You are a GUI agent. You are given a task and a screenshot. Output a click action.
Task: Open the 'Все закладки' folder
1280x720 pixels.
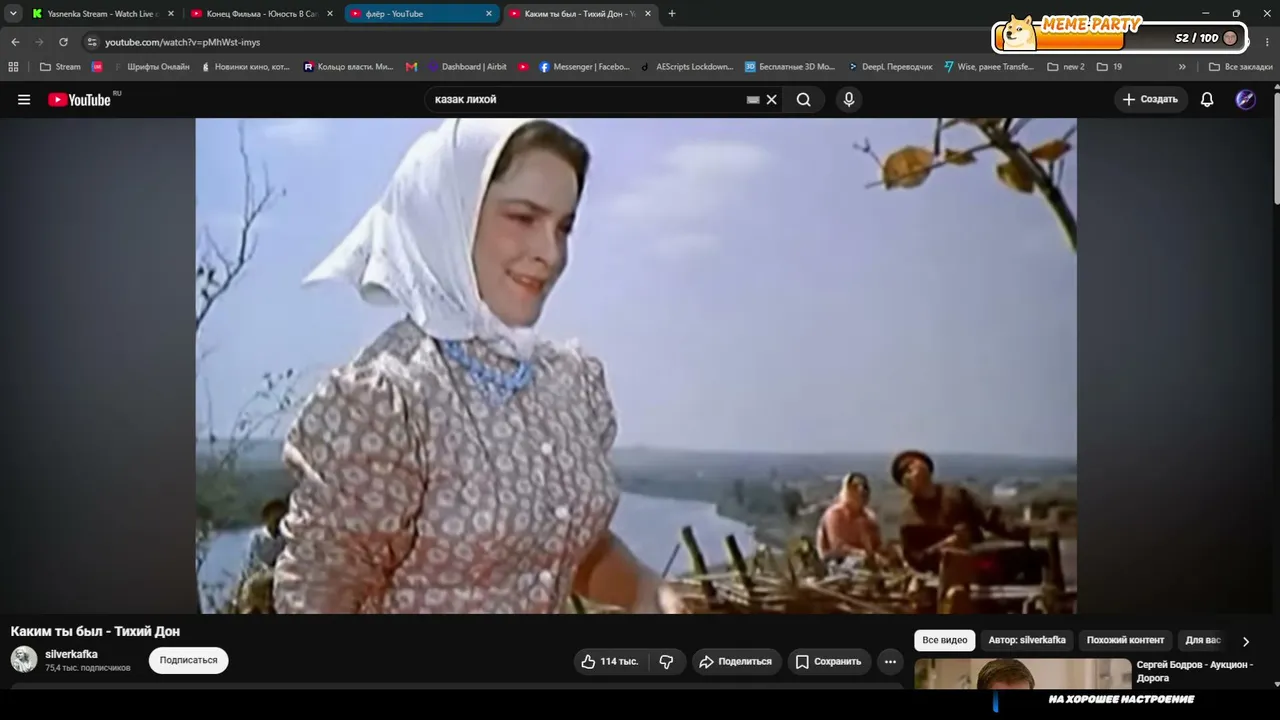[x=1241, y=67]
